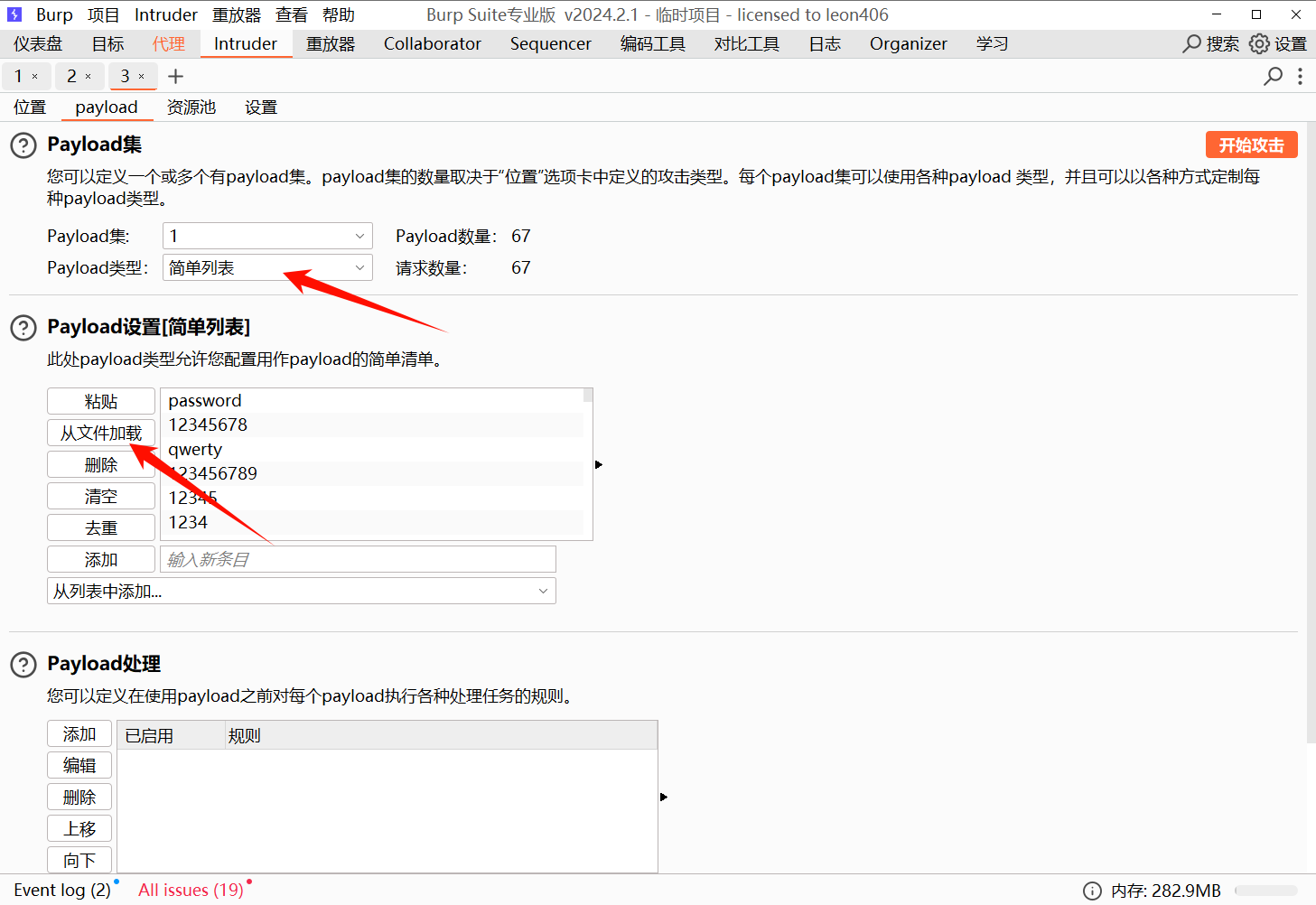Add a new Intruder tab with plus

[x=176, y=77]
